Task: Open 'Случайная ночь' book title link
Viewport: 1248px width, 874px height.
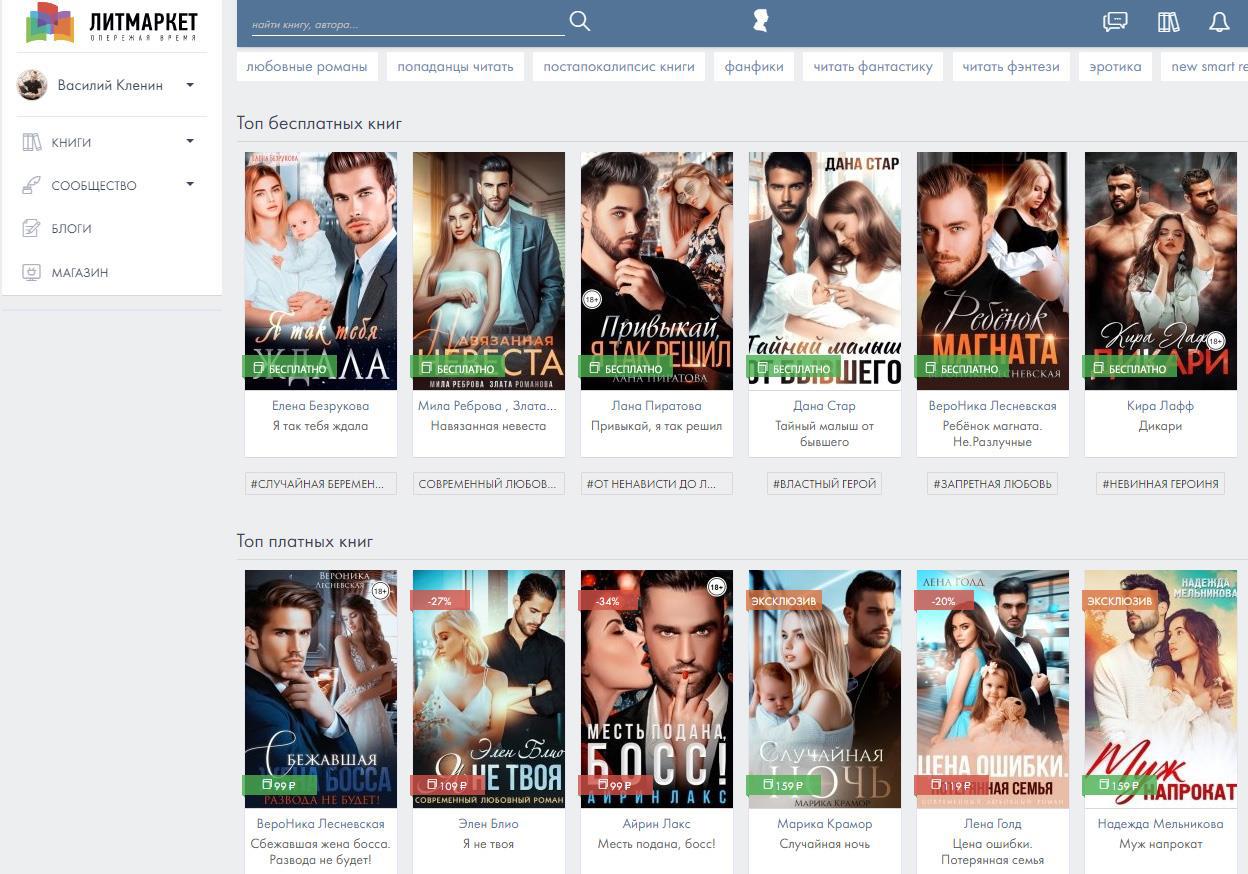Action: point(824,844)
